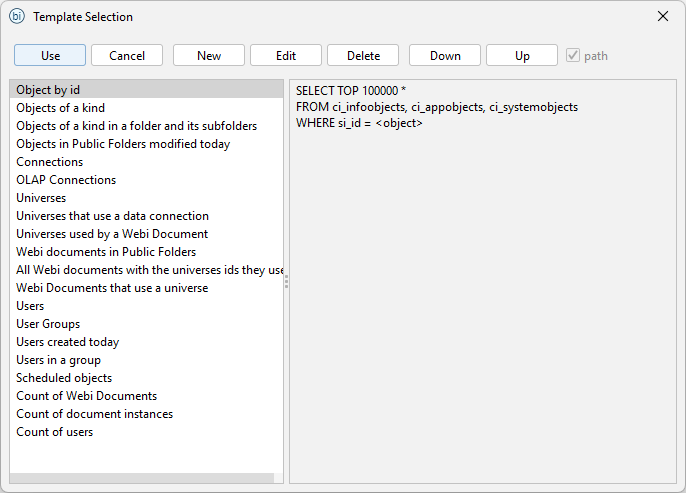This screenshot has height=493, width=686.
Task: Toggle the path checkbox
Action: coord(573,56)
